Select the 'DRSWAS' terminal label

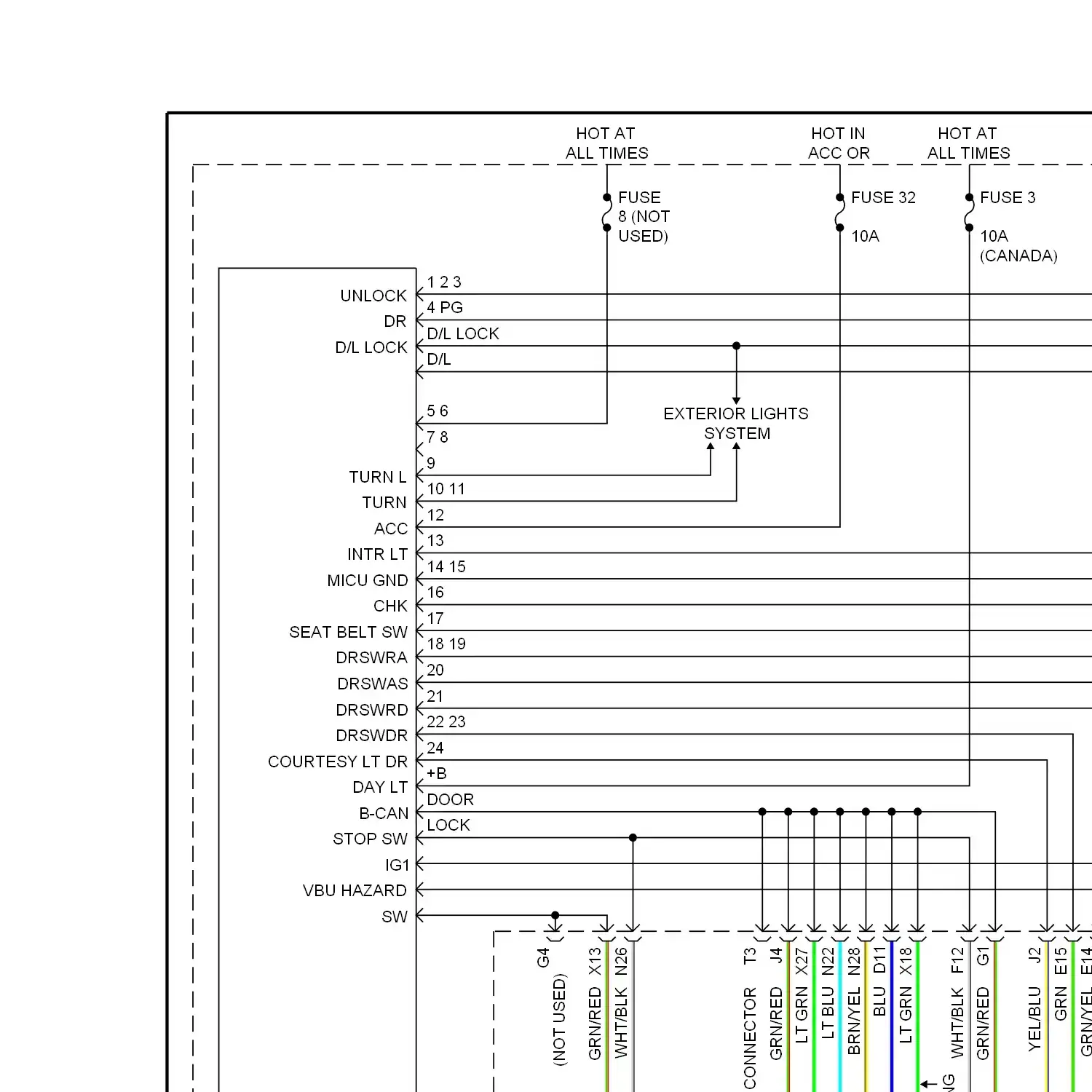[373, 684]
